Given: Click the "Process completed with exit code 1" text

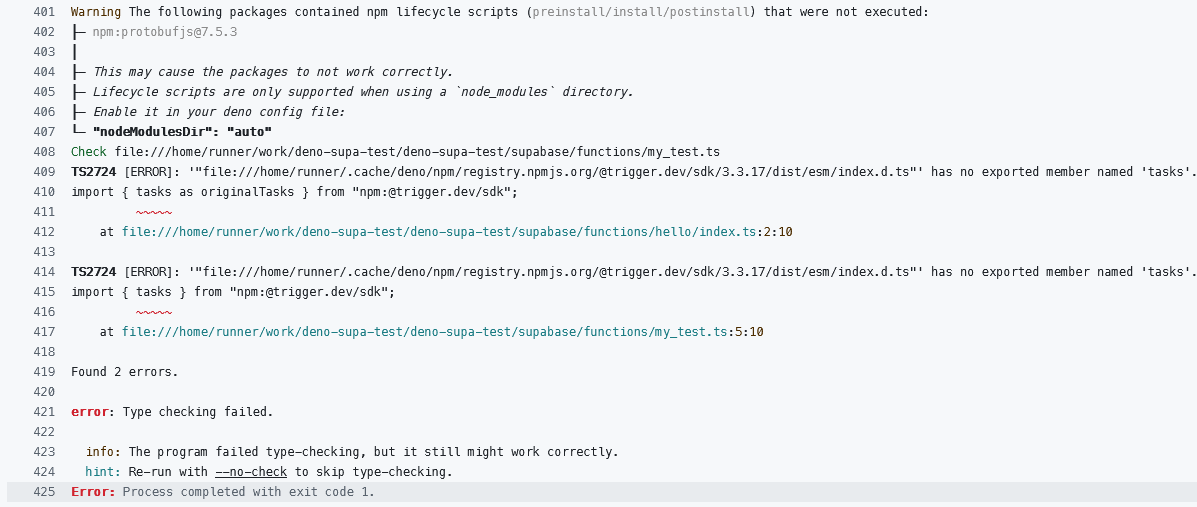Looking at the screenshot, I should [248, 492].
